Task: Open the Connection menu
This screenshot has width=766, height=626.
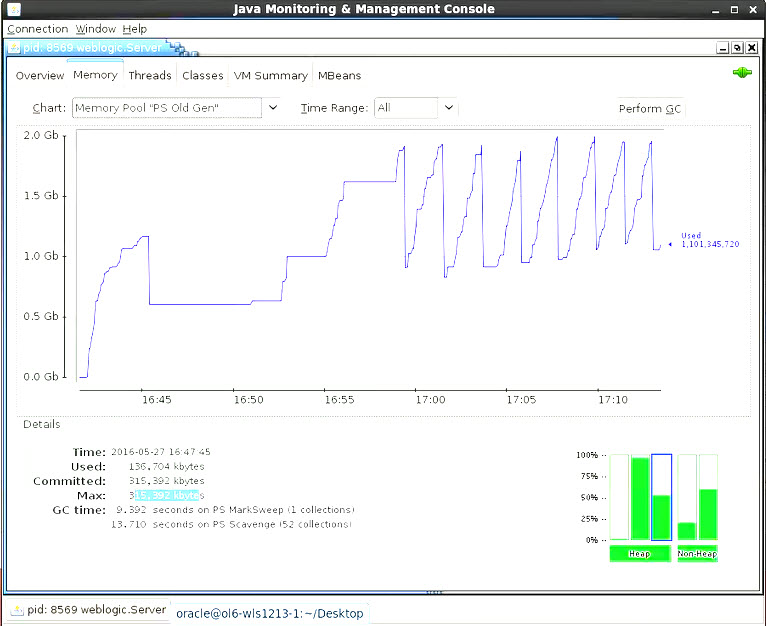Action: point(38,29)
